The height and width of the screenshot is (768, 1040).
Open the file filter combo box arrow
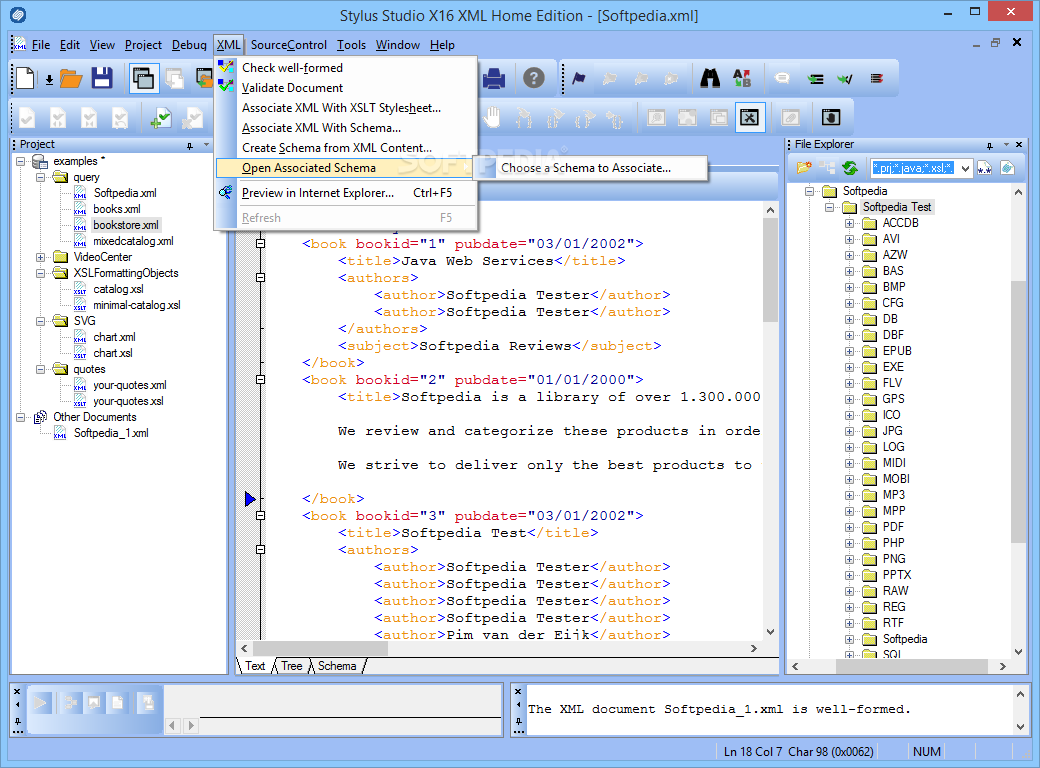(x=965, y=168)
